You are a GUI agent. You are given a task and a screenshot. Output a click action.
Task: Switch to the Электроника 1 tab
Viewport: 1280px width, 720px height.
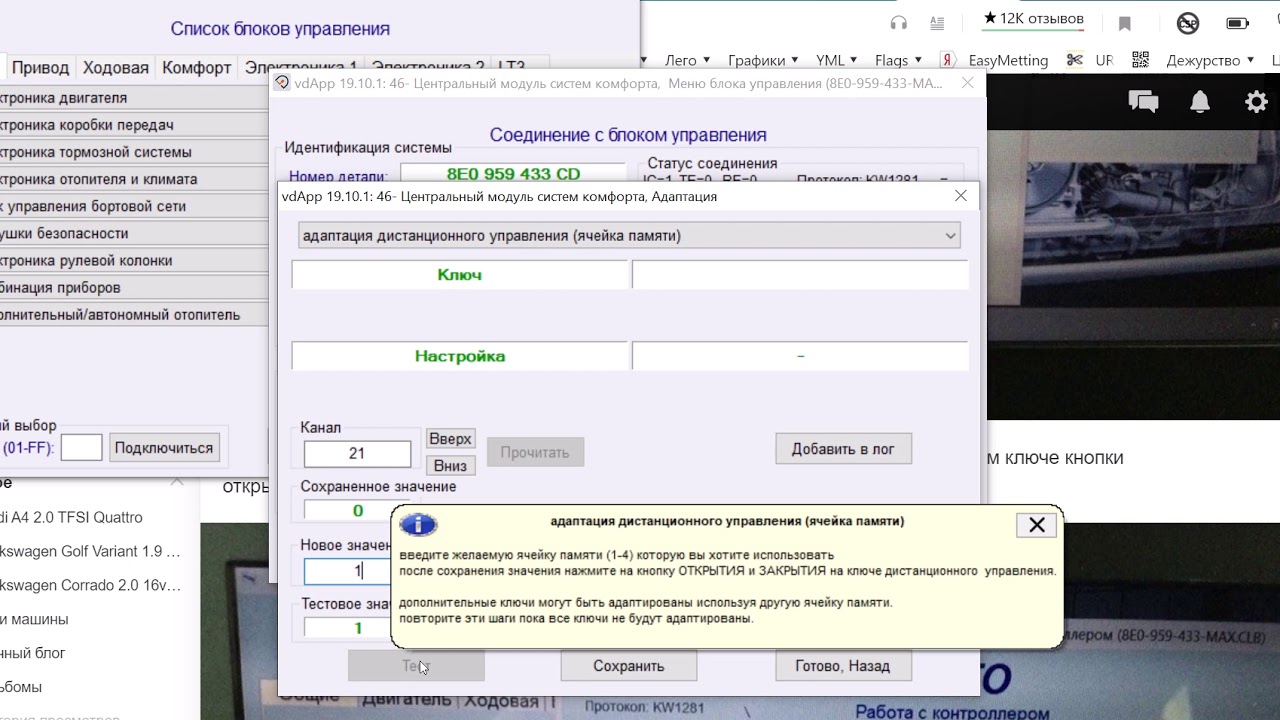point(301,67)
